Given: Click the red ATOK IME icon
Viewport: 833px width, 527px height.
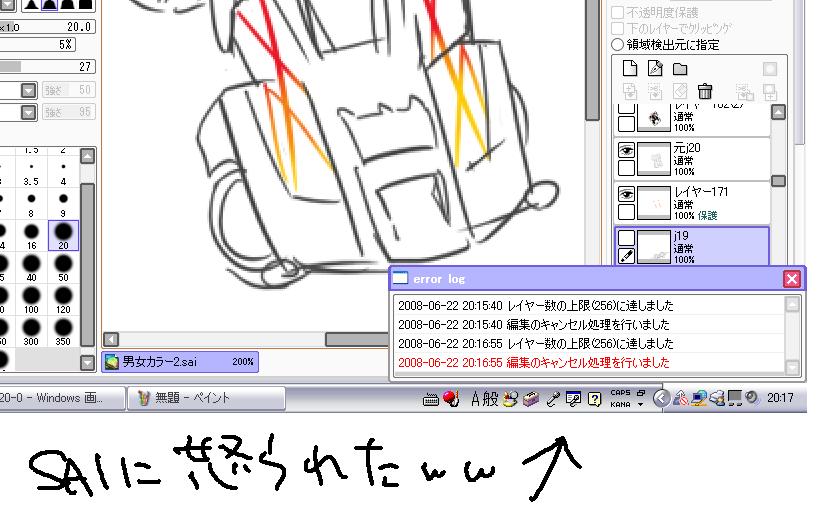Looking at the screenshot, I should [x=451, y=398].
